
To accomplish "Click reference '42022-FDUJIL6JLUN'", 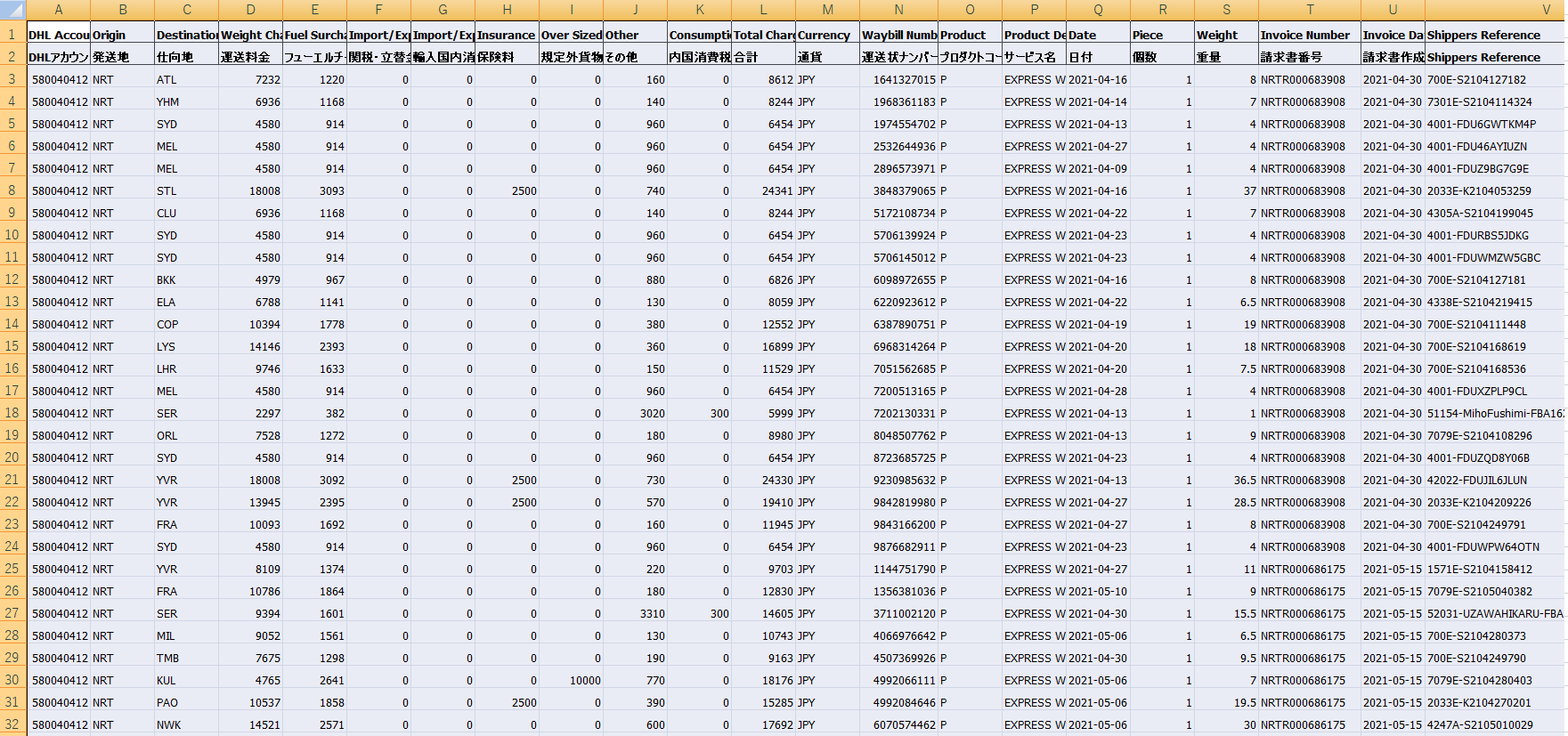I will [1496, 480].
